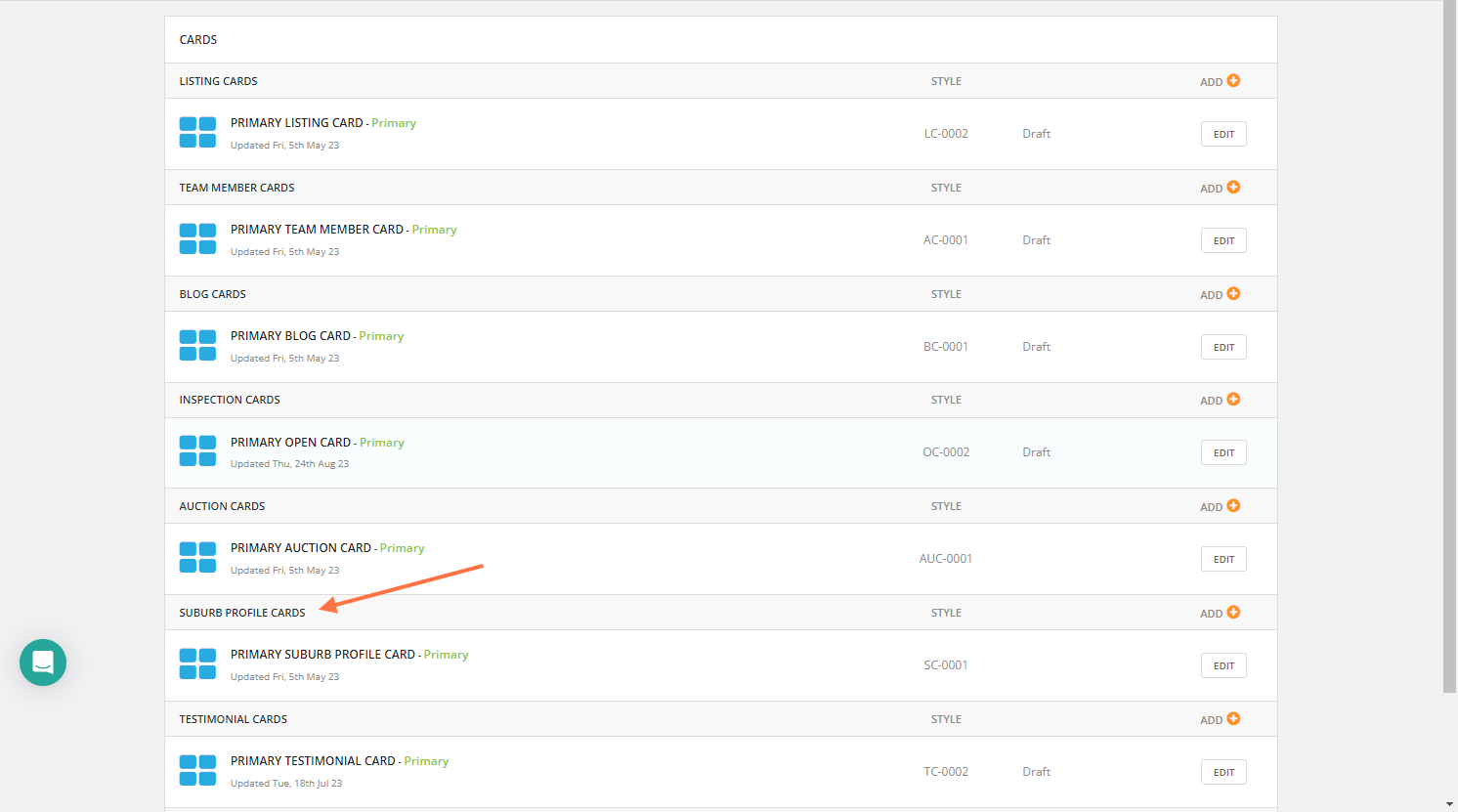Click the OC-0002 style code
This screenshot has height=812, width=1458.
click(946, 452)
